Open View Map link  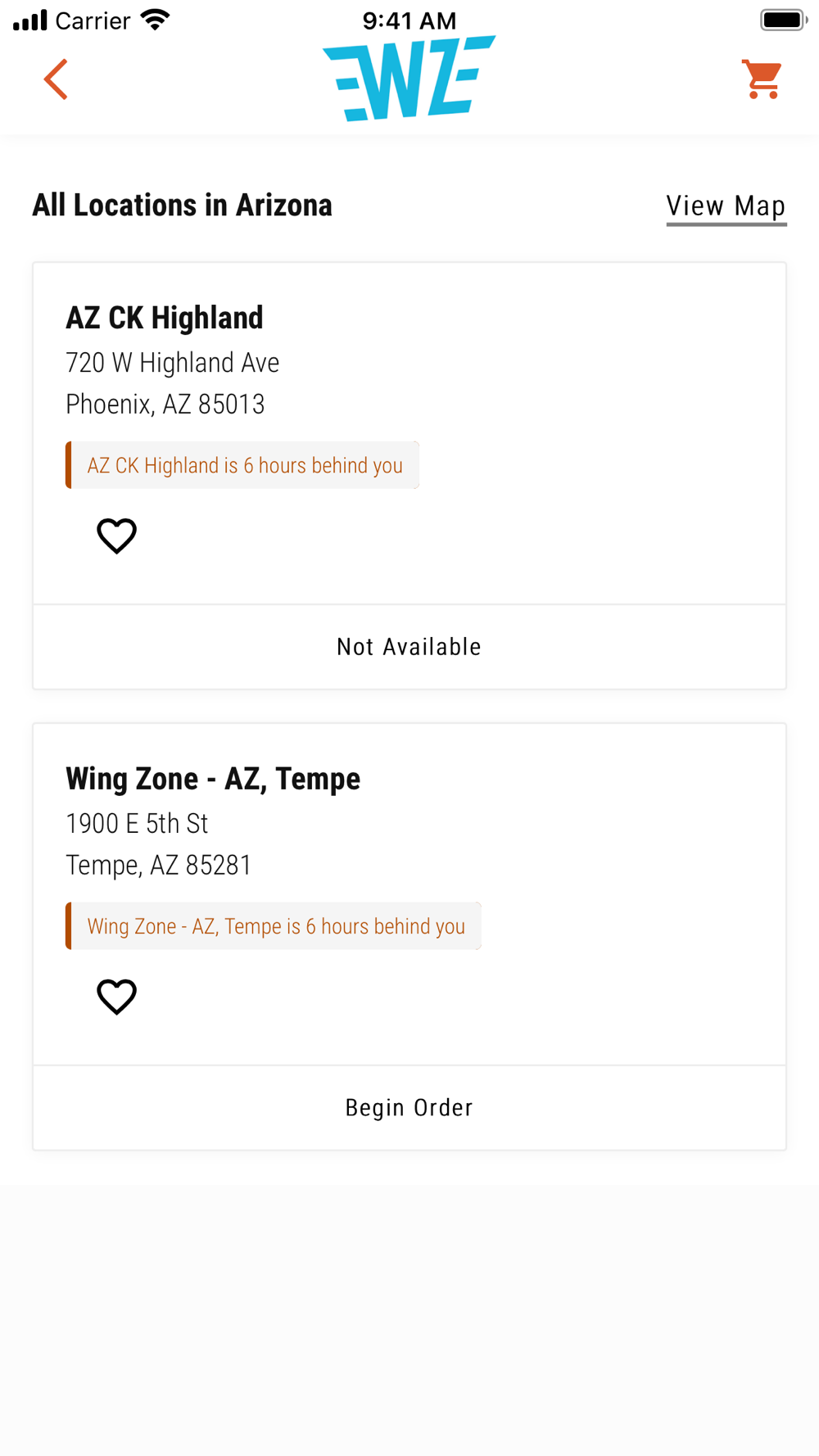click(726, 206)
